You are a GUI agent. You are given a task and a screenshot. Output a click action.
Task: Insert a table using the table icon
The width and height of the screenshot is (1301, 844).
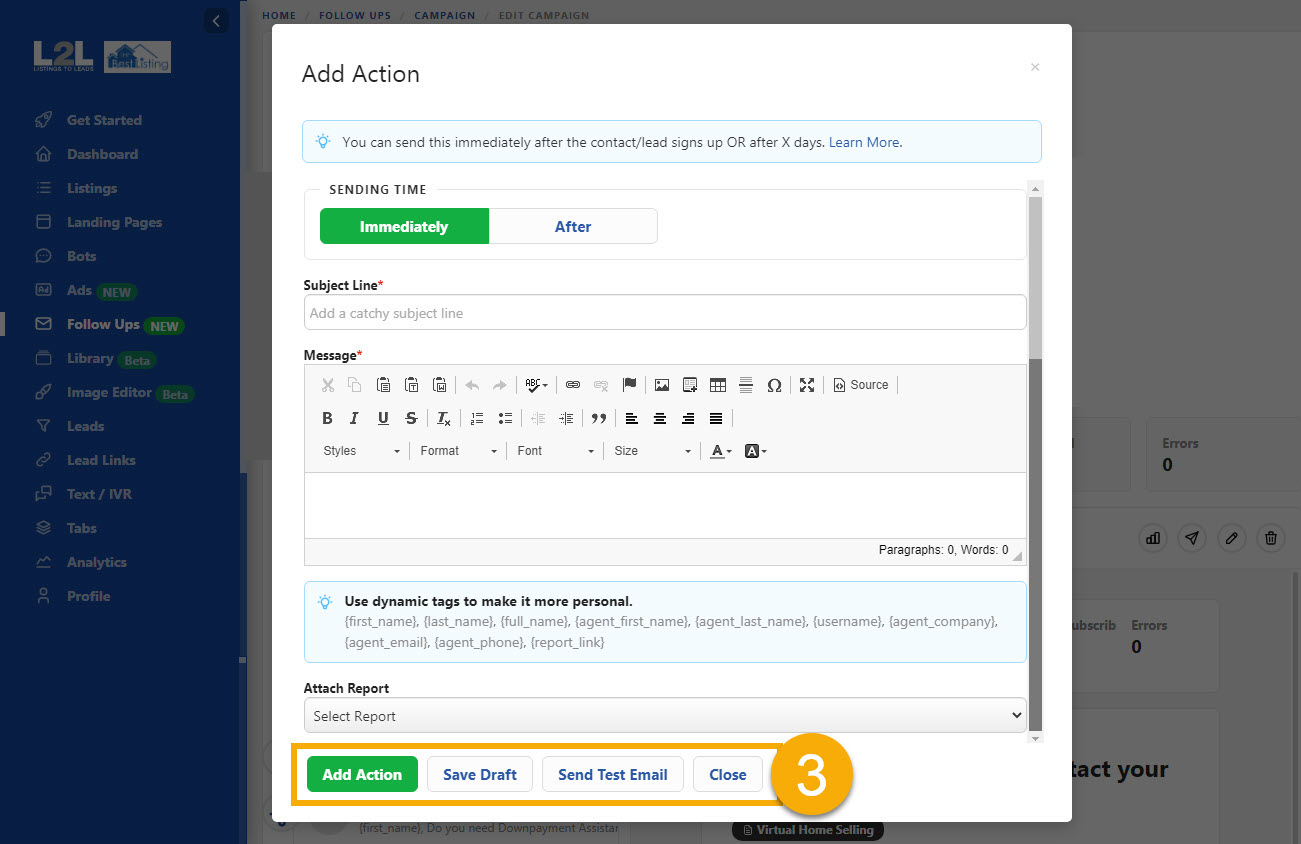pos(718,384)
